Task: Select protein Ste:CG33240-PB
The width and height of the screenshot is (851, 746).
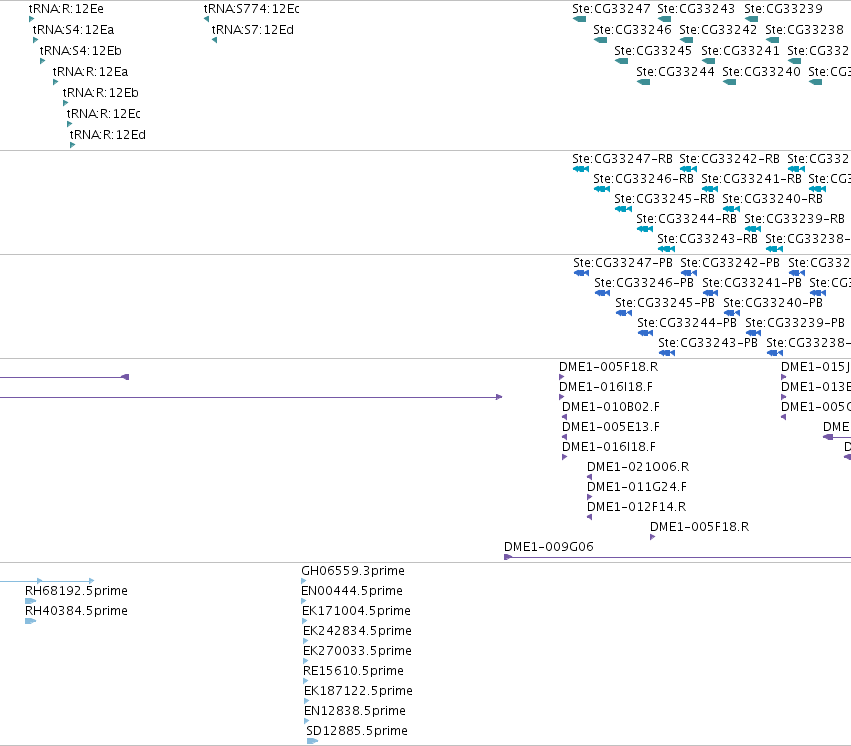Action: (773, 303)
